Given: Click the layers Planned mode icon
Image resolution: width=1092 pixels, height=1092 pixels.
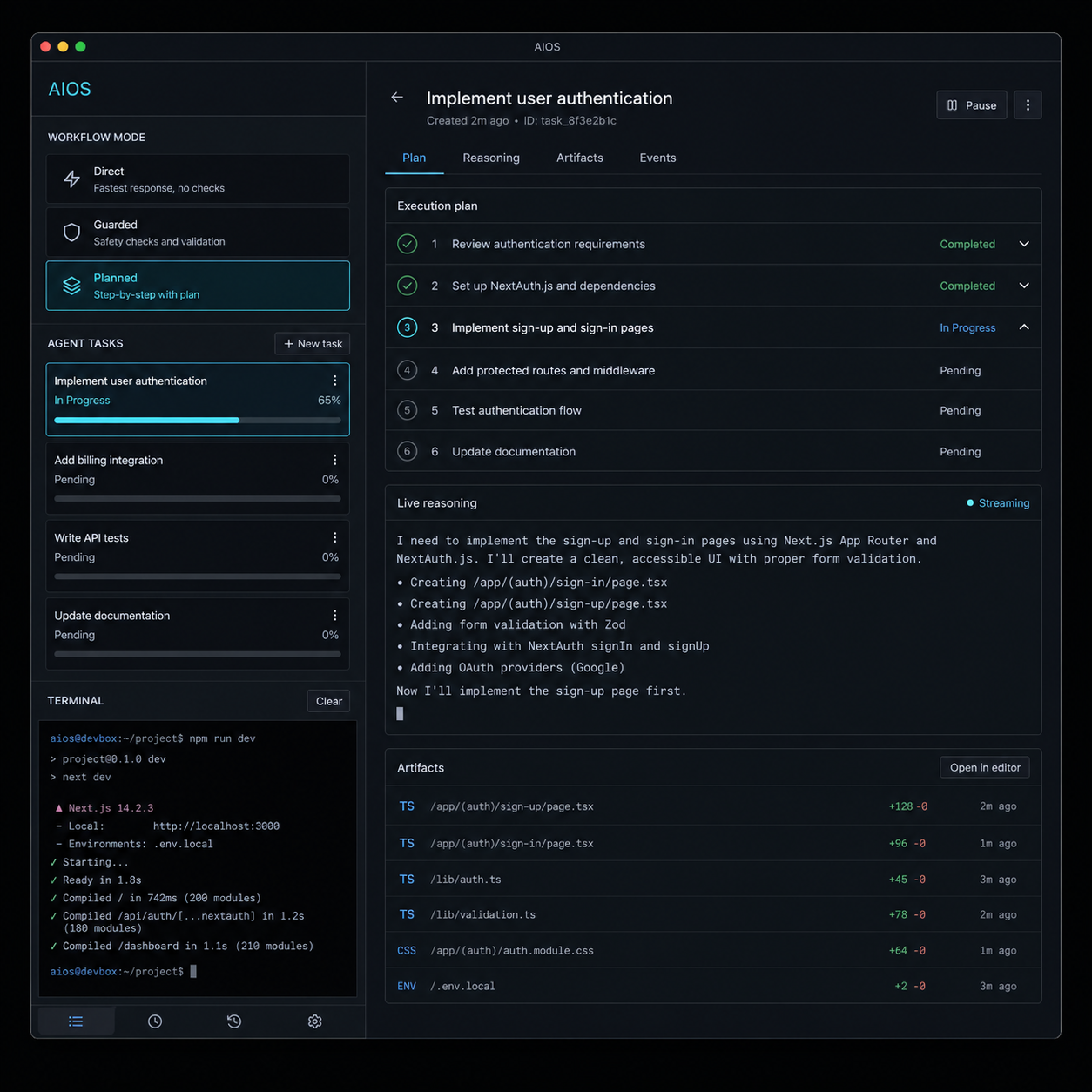Looking at the screenshot, I should (x=72, y=286).
